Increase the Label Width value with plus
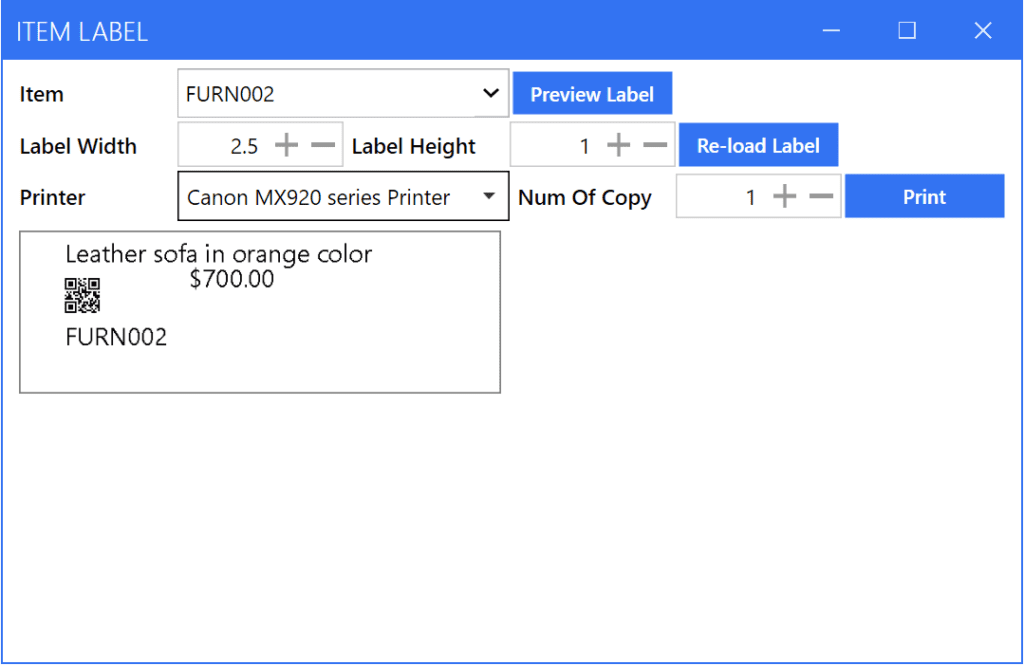Screen dimensions: 1024x665 pyautogui.click(x=287, y=146)
